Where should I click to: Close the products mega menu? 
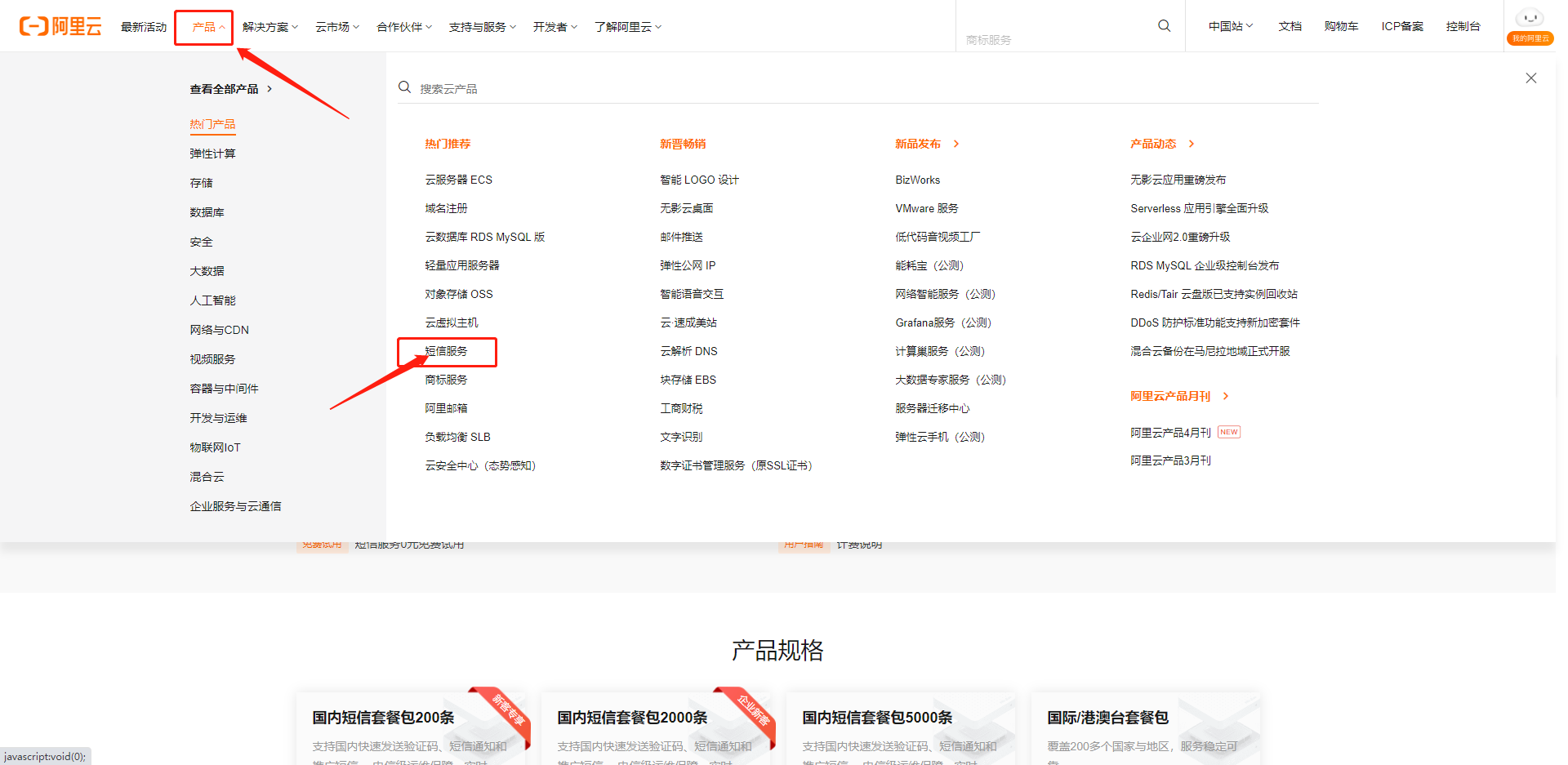pos(1530,78)
